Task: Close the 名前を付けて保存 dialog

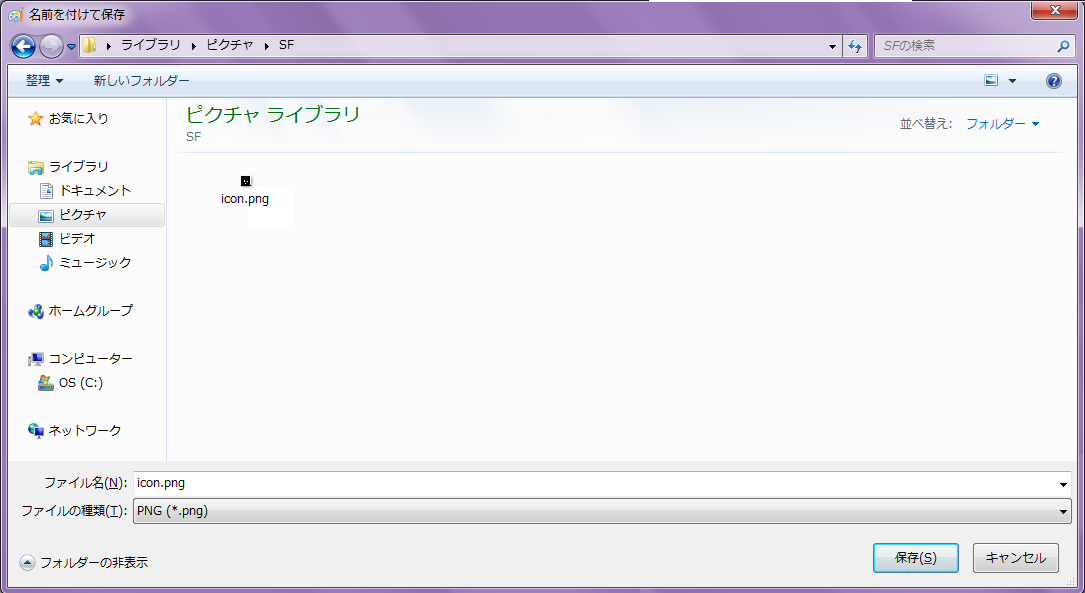Action: [1055, 10]
